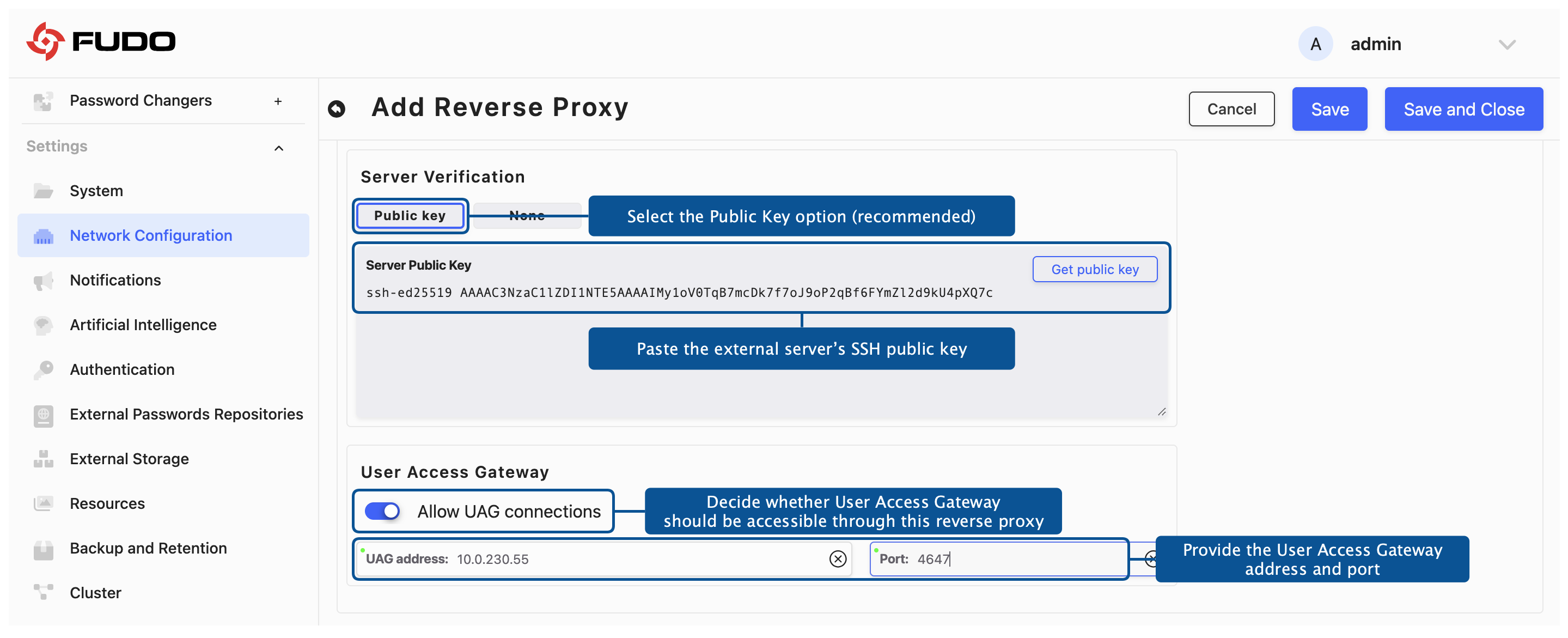This screenshot has height=638, width=1568.
Task: Click the Save and Close button
Action: (1463, 109)
